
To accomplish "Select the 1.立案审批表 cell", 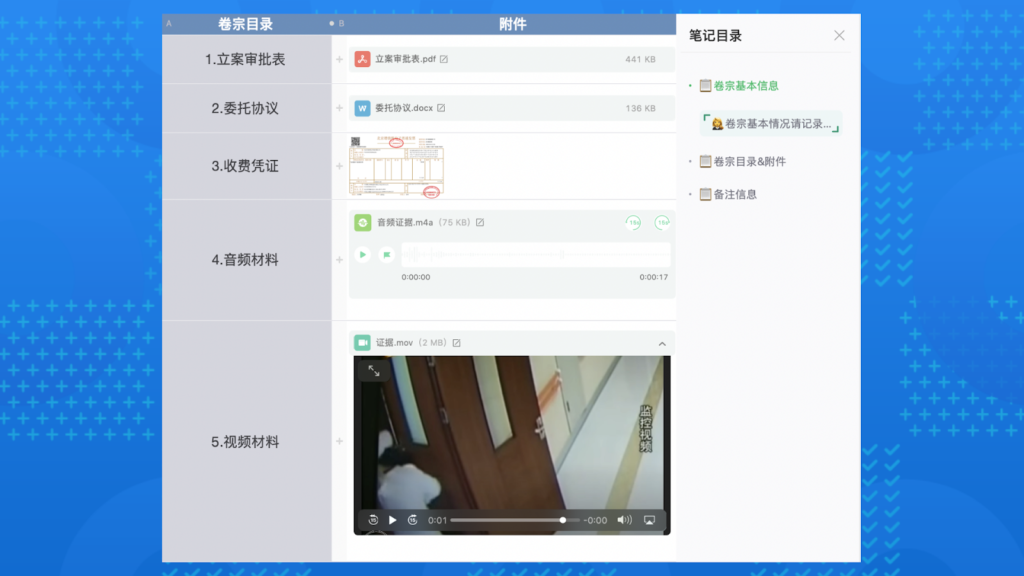I will pos(246,59).
